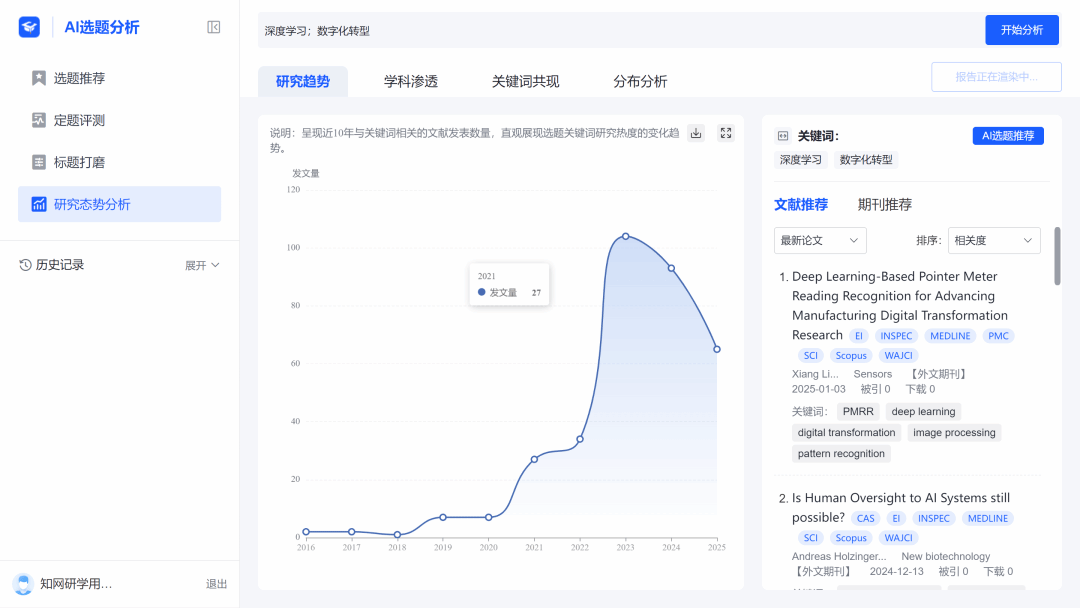Click the user avatar icon
The height and width of the screenshot is (608, 1080).
23,584
